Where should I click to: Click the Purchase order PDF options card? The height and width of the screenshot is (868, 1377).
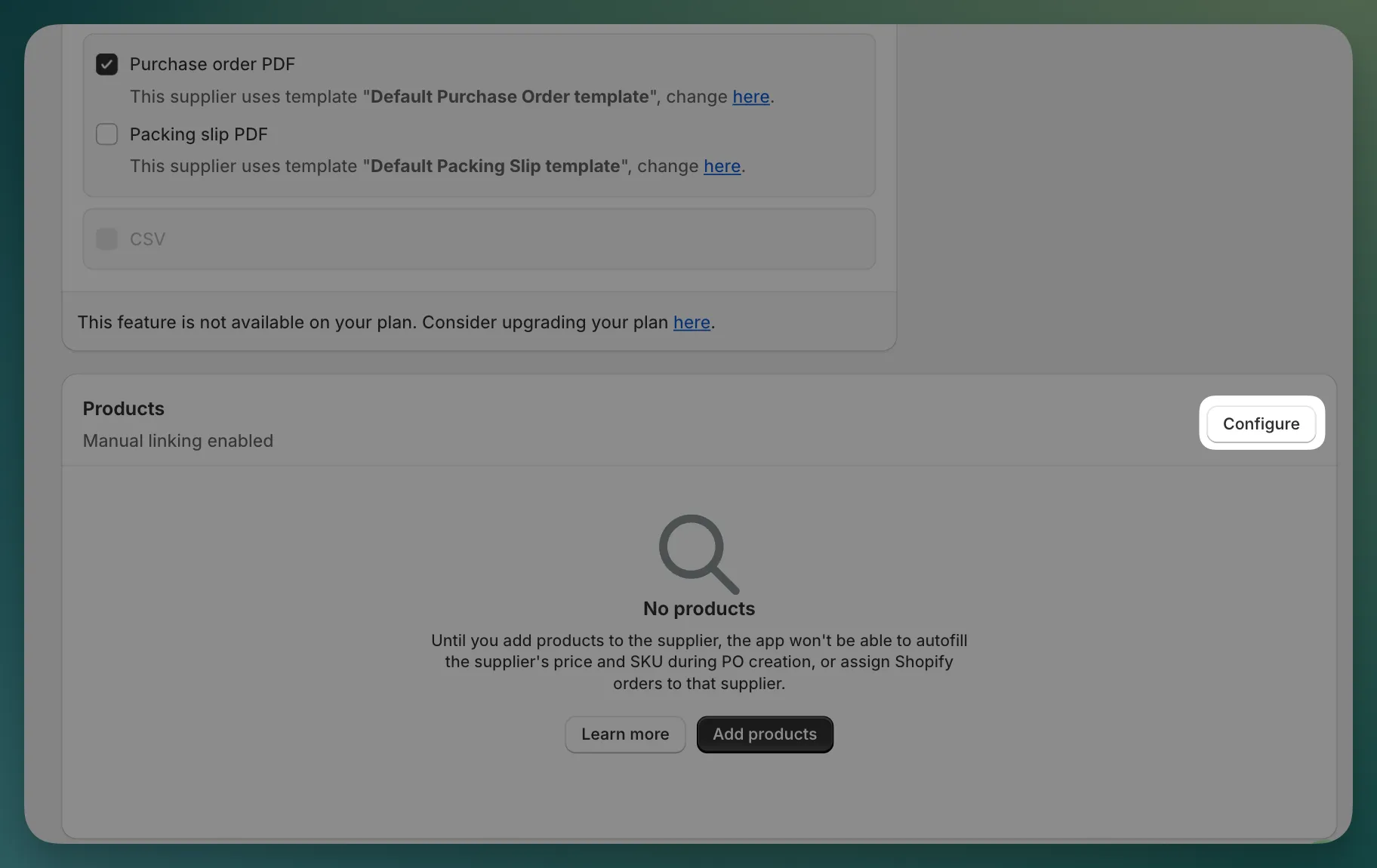coord(479,115)
